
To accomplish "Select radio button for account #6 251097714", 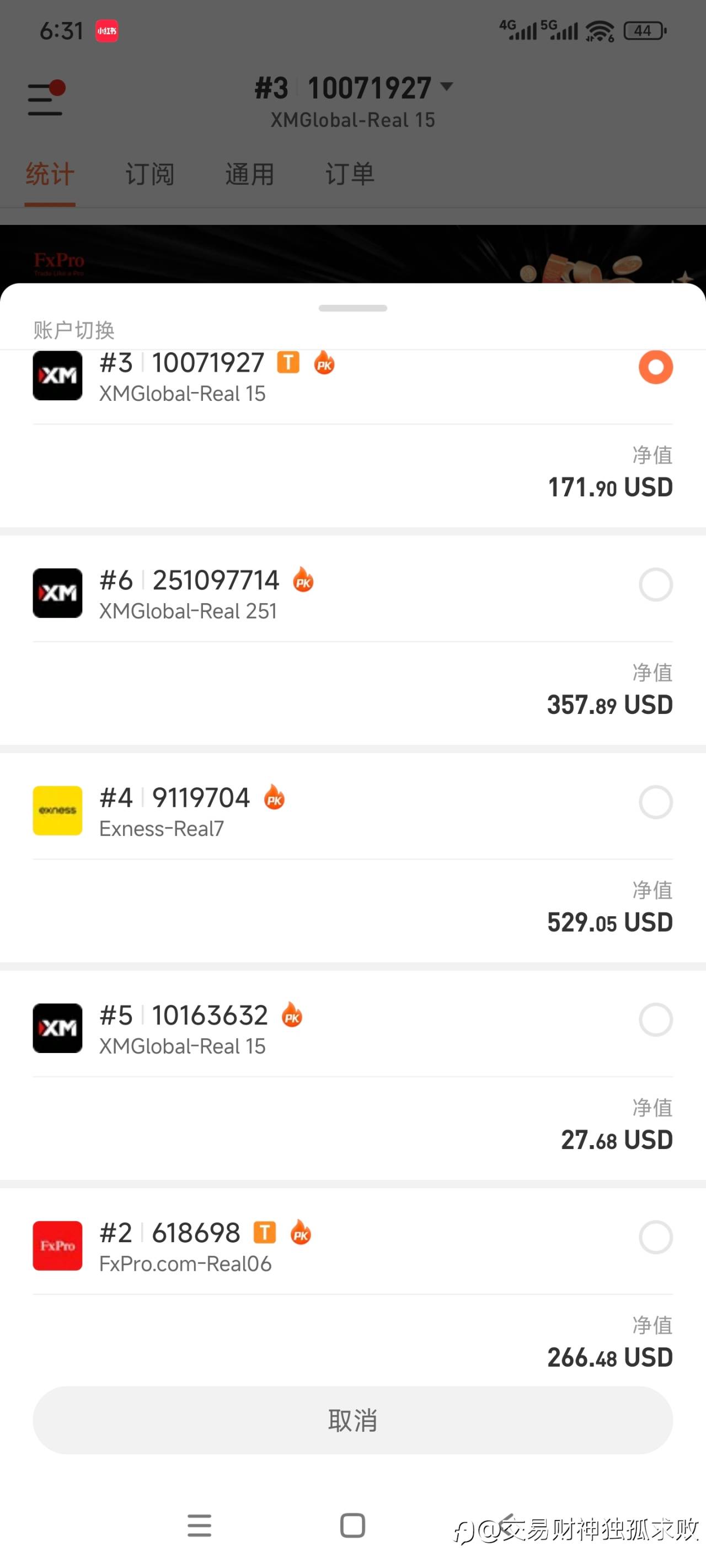I will pyautogui.click(x=655, y=584).
